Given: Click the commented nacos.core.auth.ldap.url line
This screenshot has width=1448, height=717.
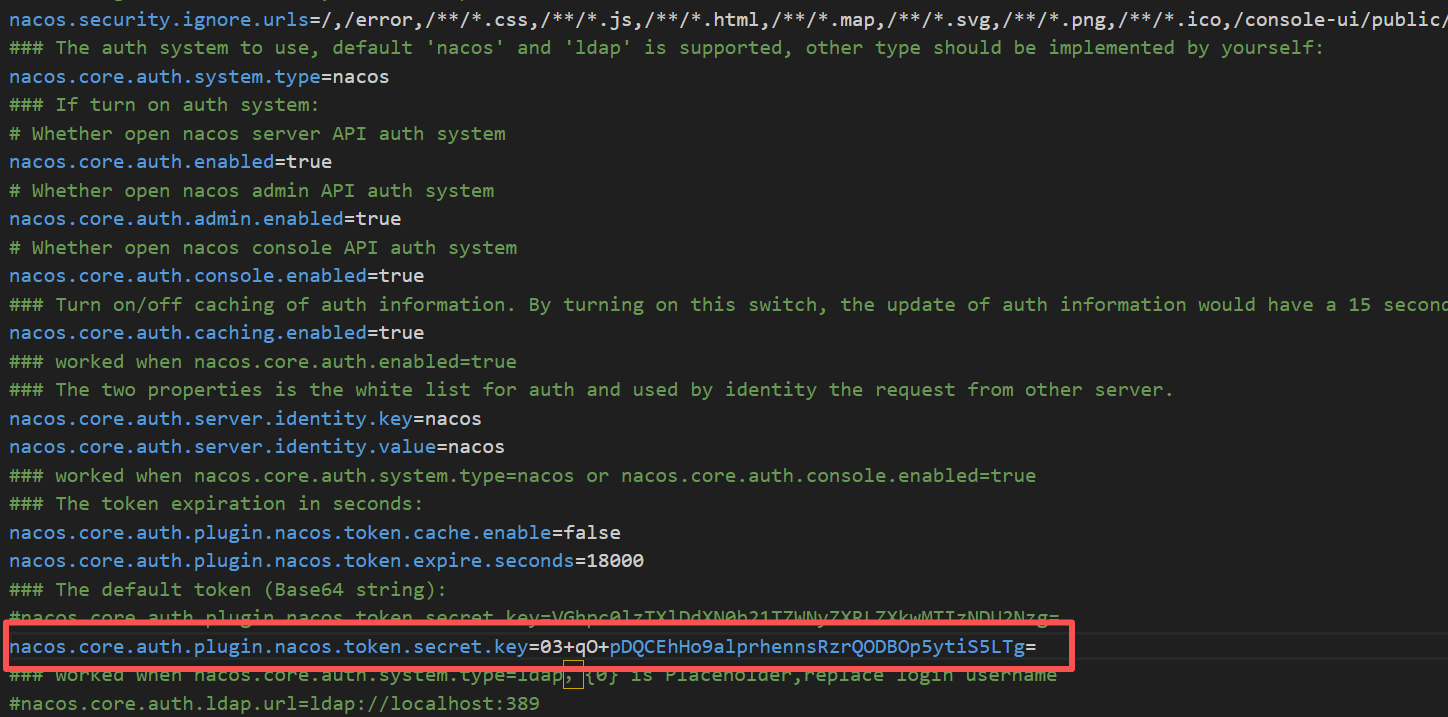Looking at the screenshot, I should pyautogui.click(x=274, y=704).
